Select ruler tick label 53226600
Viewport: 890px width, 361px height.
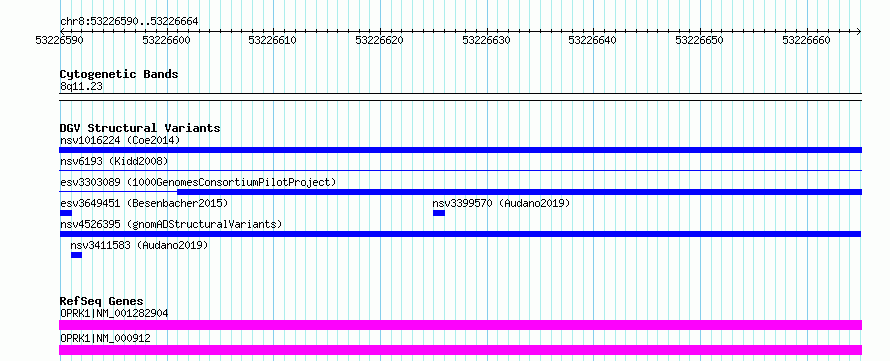pos(166,40)
